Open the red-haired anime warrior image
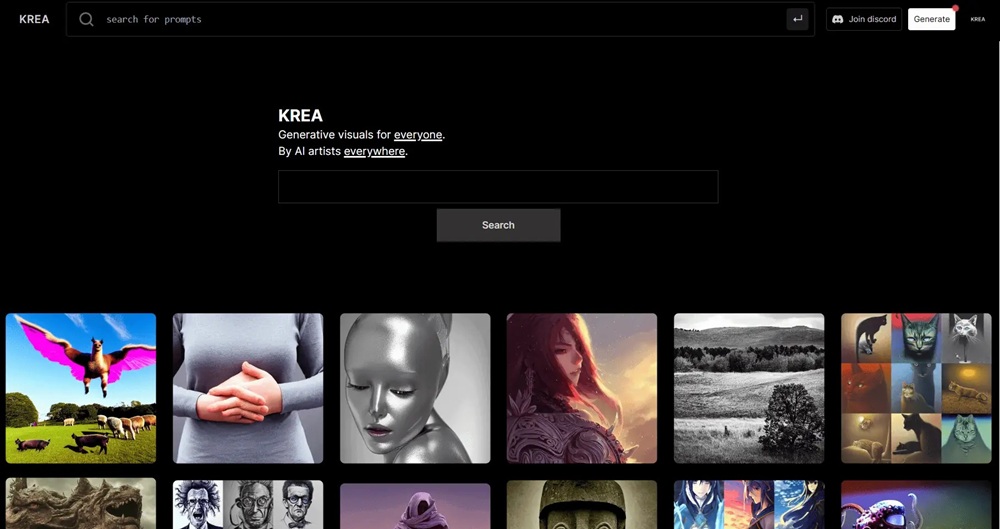Viewport: 1000px width, 529px height. click(582, 388)
